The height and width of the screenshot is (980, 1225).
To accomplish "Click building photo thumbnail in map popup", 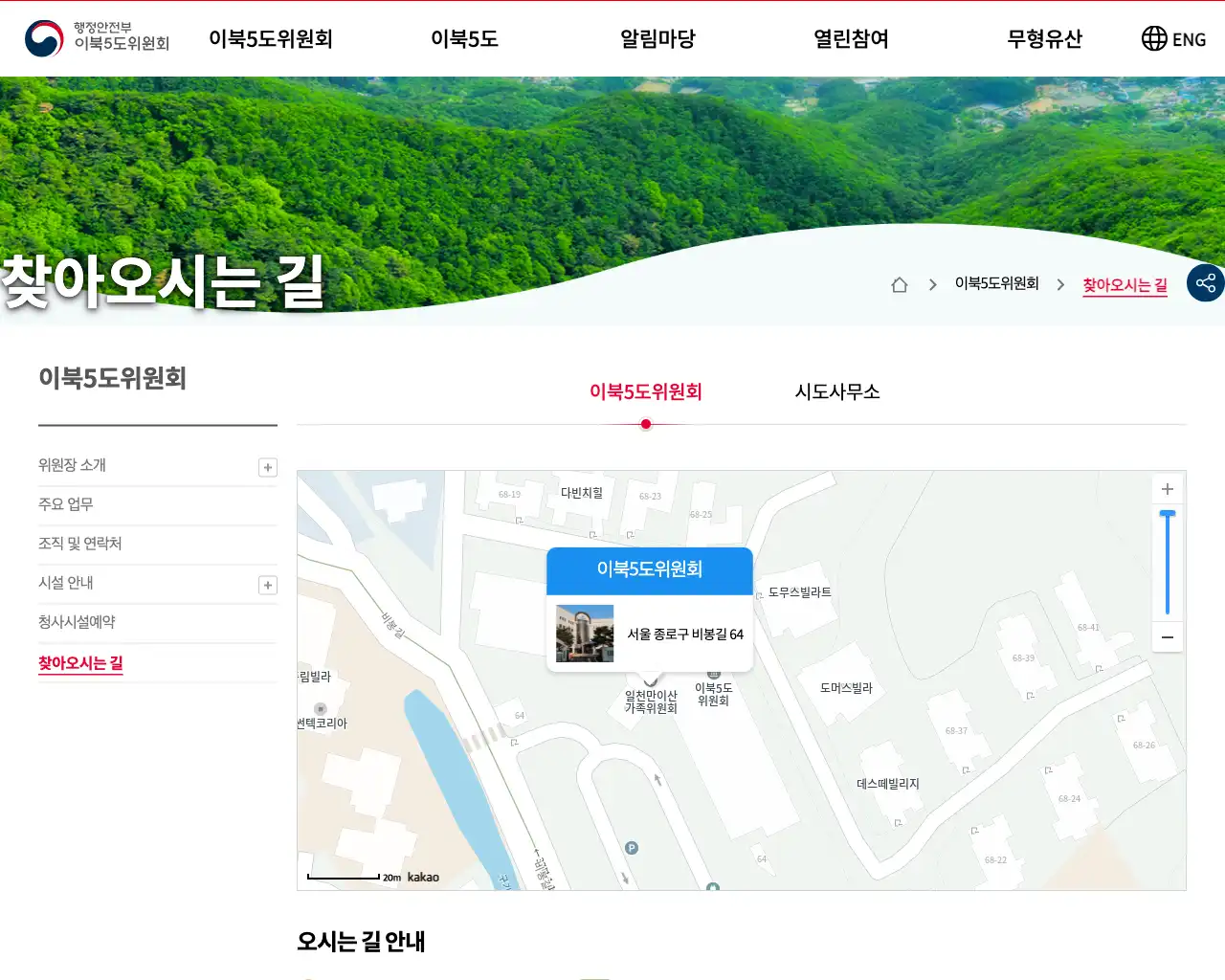I will coord(585,634).
